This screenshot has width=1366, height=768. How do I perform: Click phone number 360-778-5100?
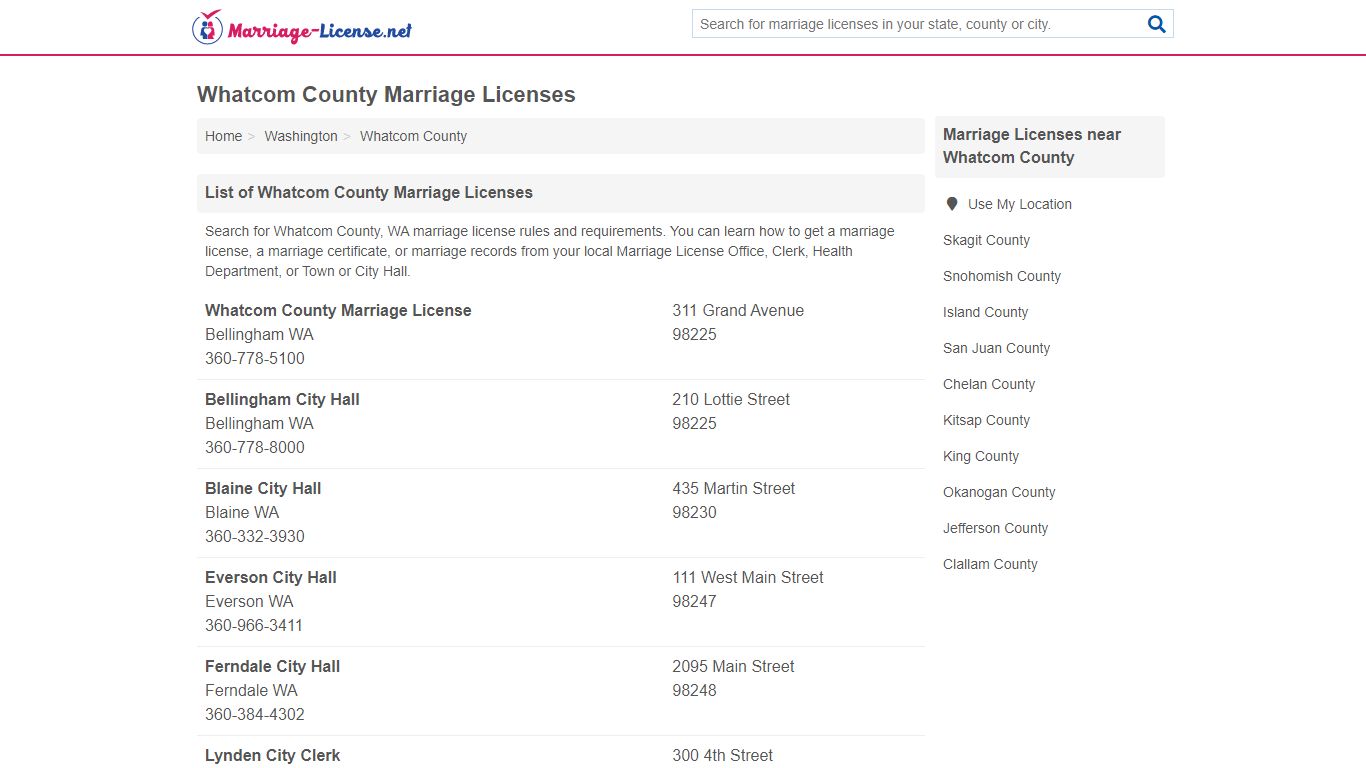(x=255, y=358)
